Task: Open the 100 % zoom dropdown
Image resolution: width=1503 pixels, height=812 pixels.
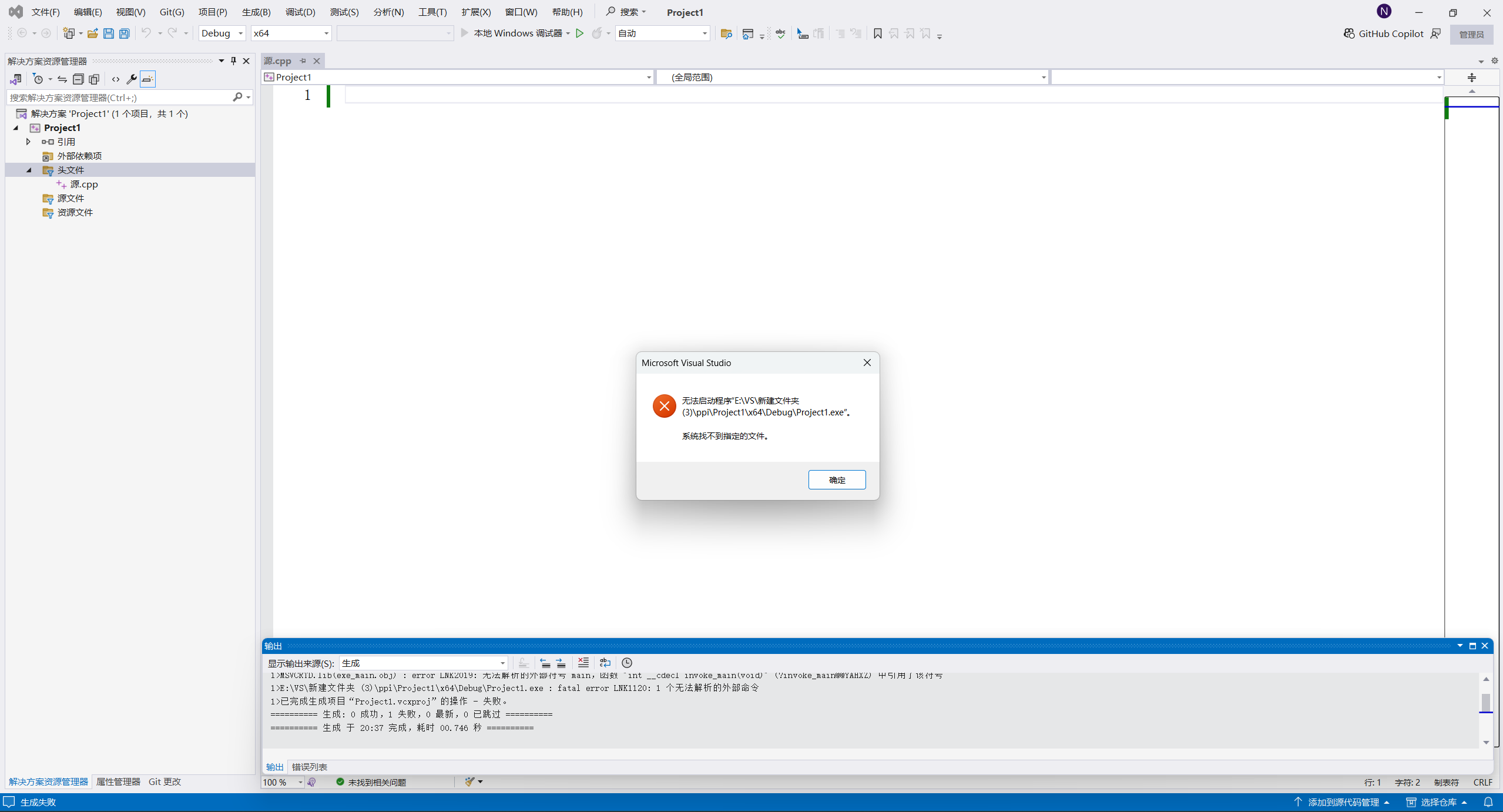Action: pos(282,782)
